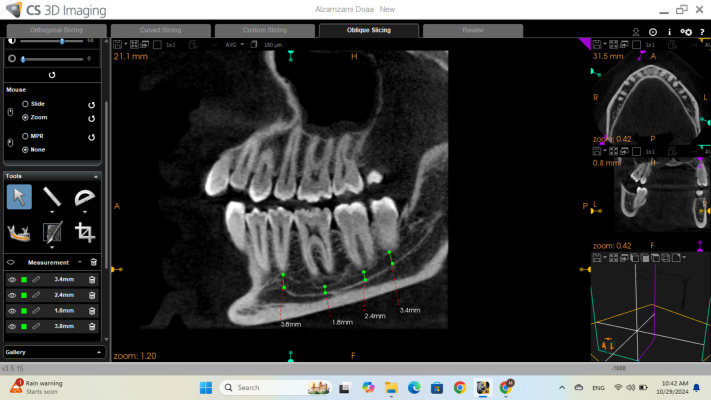This screenshot has height=400, width=711.
Task: Click the Windows taskbar Search box
Action: pyautogui.click(x=276, y=388)
